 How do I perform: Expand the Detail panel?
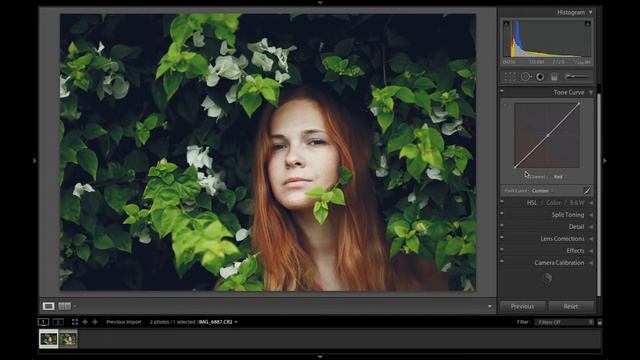point(591,227)
